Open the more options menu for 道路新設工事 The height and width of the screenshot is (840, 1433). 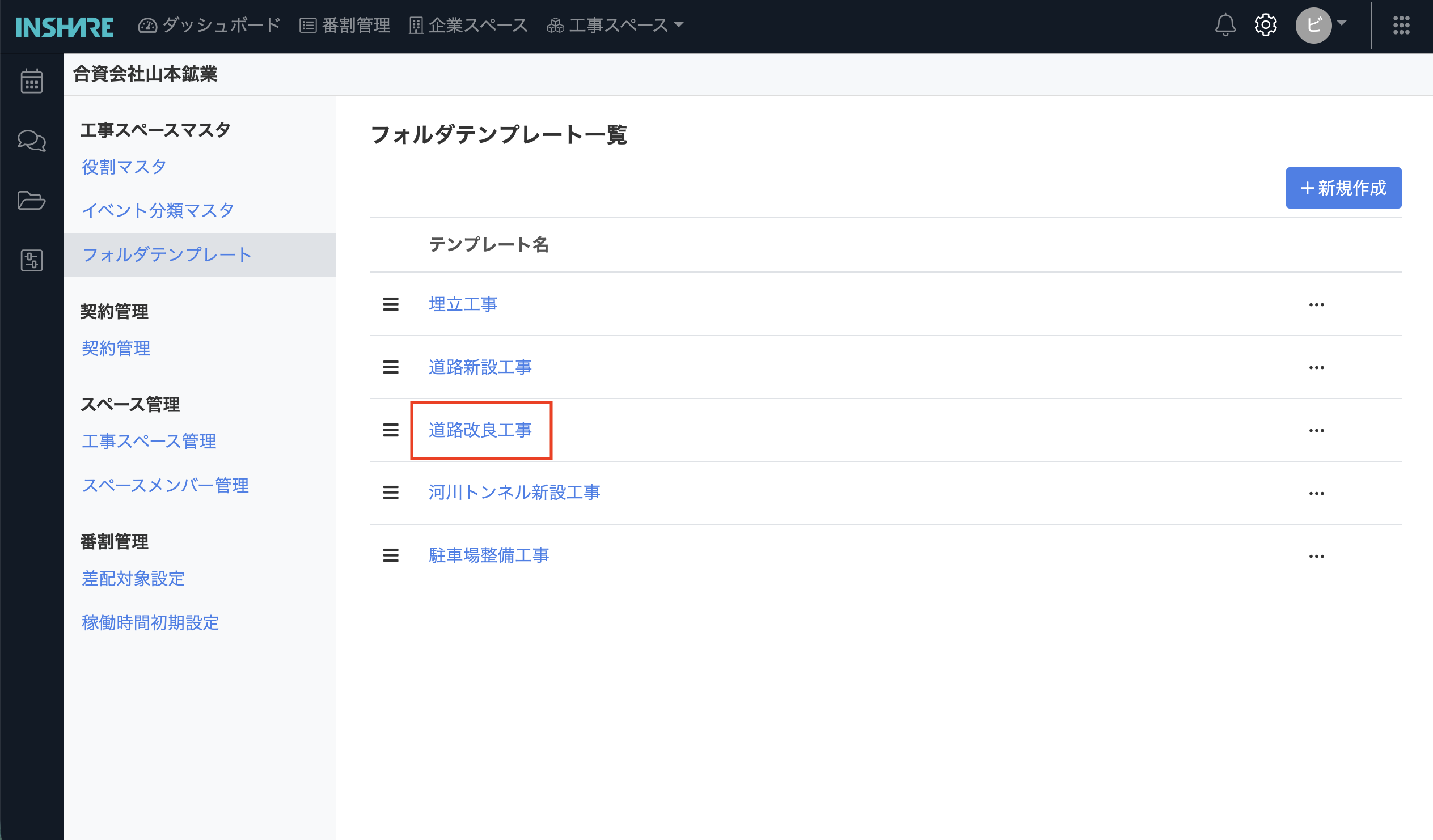point(1316,368)
